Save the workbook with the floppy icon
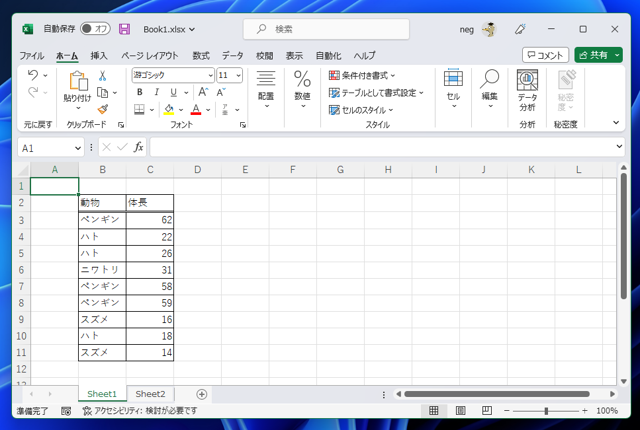This screenshot has width=640, height=430. [124, 29]
